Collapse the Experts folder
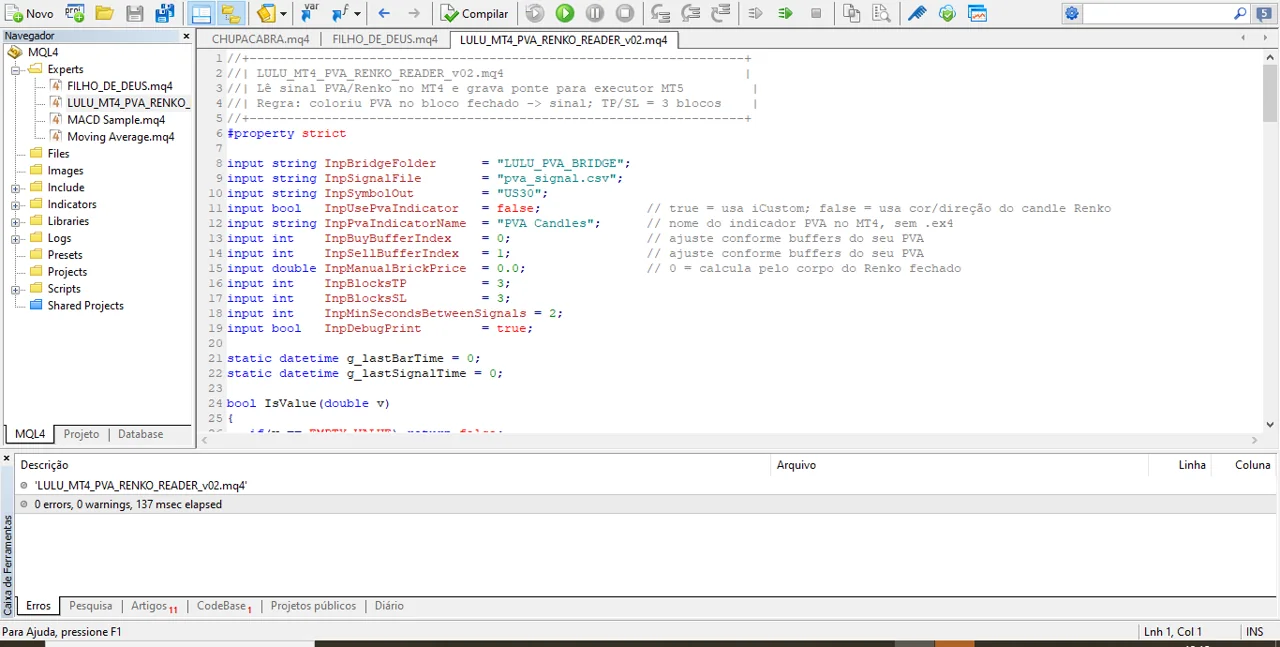 [x=16, y=70]
